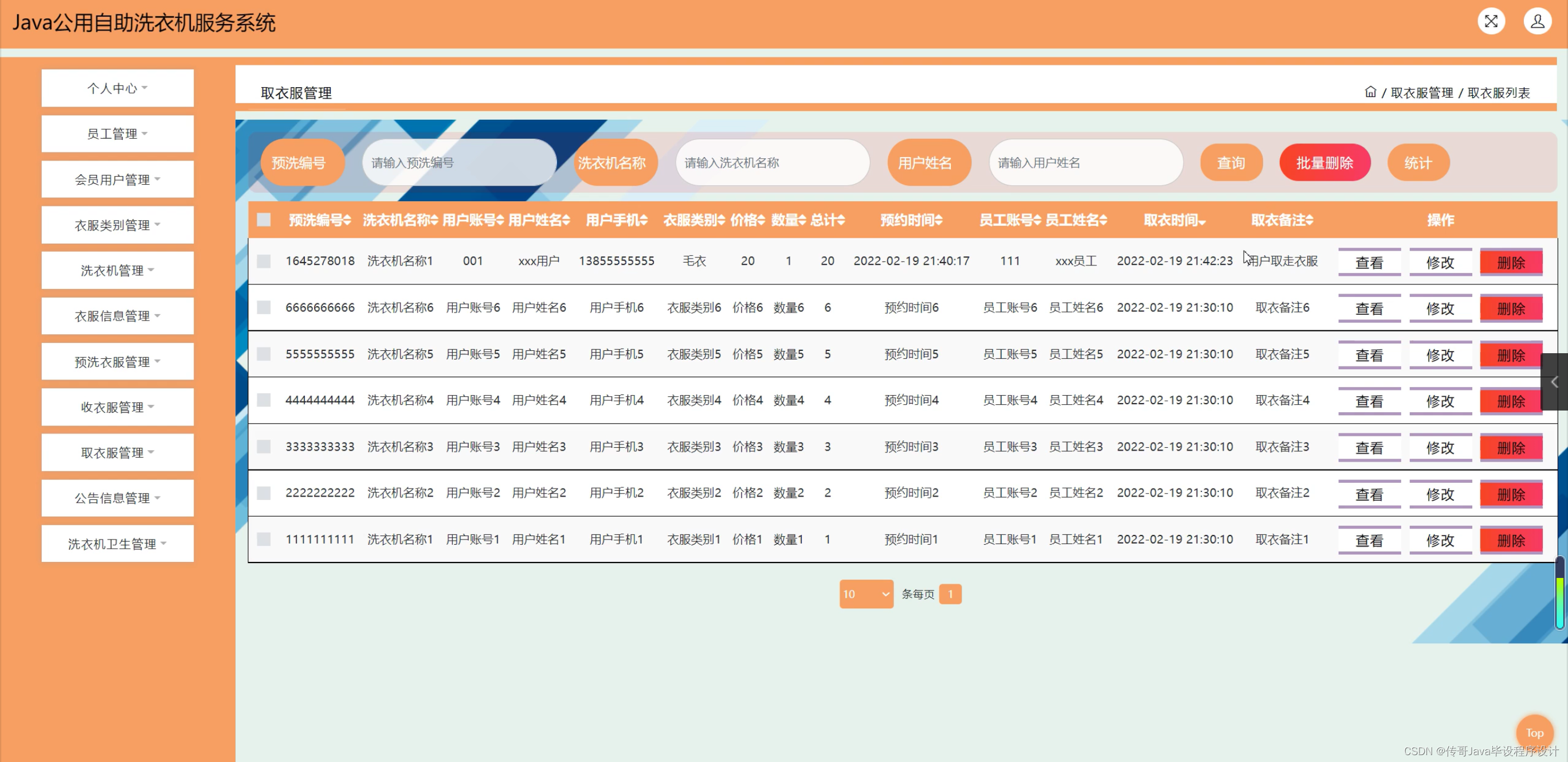
Task: Click 删除 for row 6666666666
Action: pyautogui.click(x=1511, y=309)
